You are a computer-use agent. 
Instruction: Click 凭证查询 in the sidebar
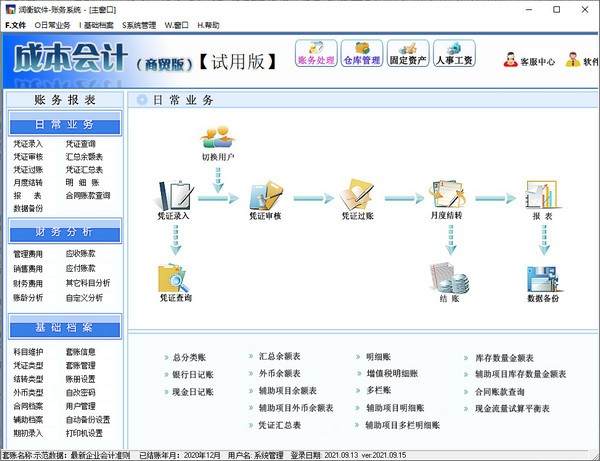click(81, 144)
